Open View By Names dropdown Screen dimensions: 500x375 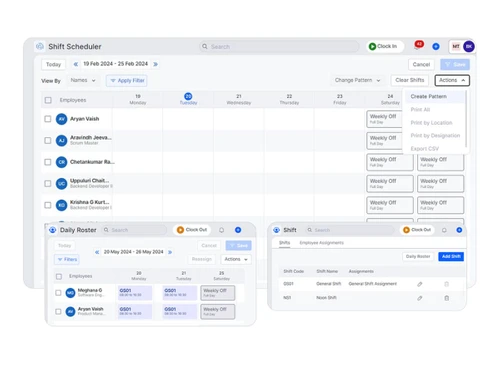[x=83, y=80]
